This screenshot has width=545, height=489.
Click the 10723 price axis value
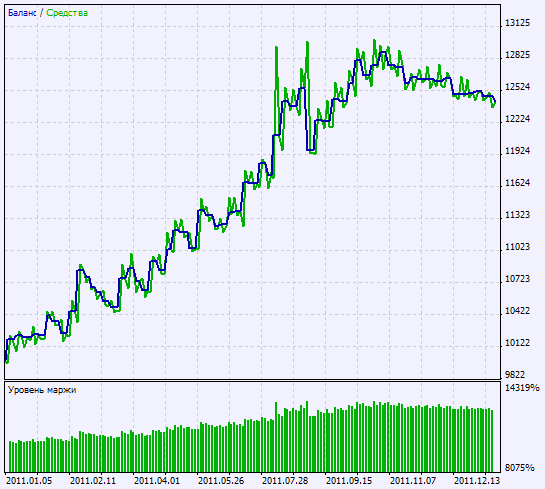(x=518, y=279)
